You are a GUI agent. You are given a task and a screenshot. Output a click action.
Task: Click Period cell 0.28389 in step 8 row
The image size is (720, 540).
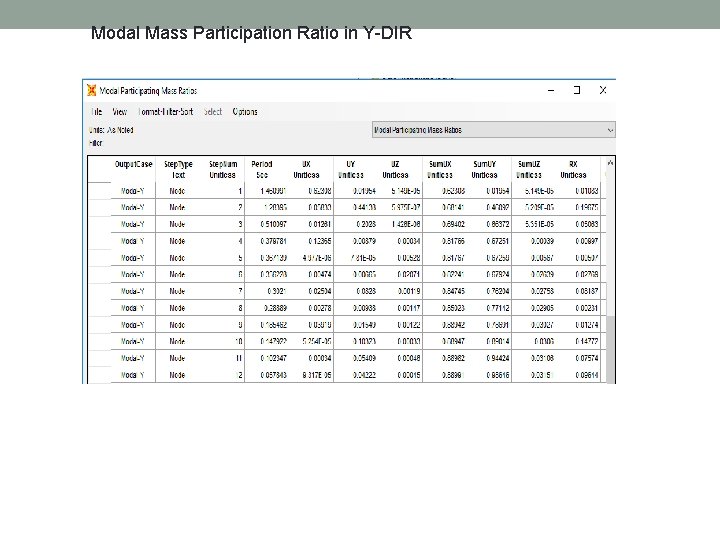[267, 308]
